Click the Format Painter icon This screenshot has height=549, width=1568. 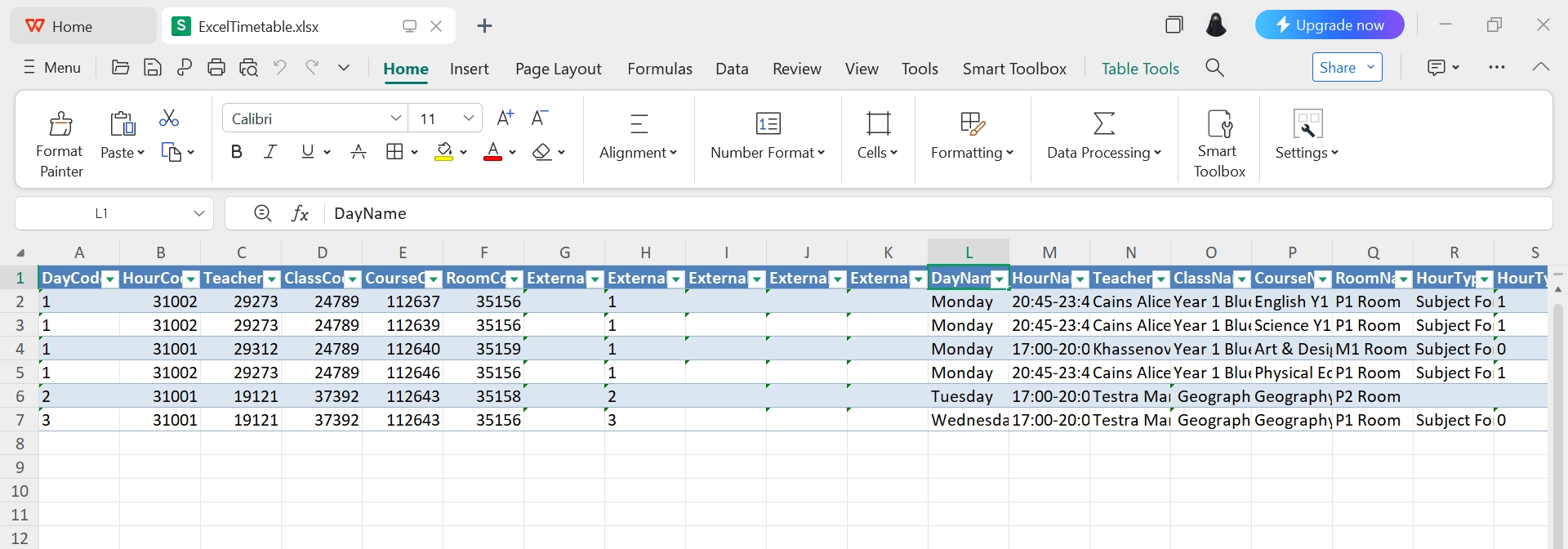[60, 124]
